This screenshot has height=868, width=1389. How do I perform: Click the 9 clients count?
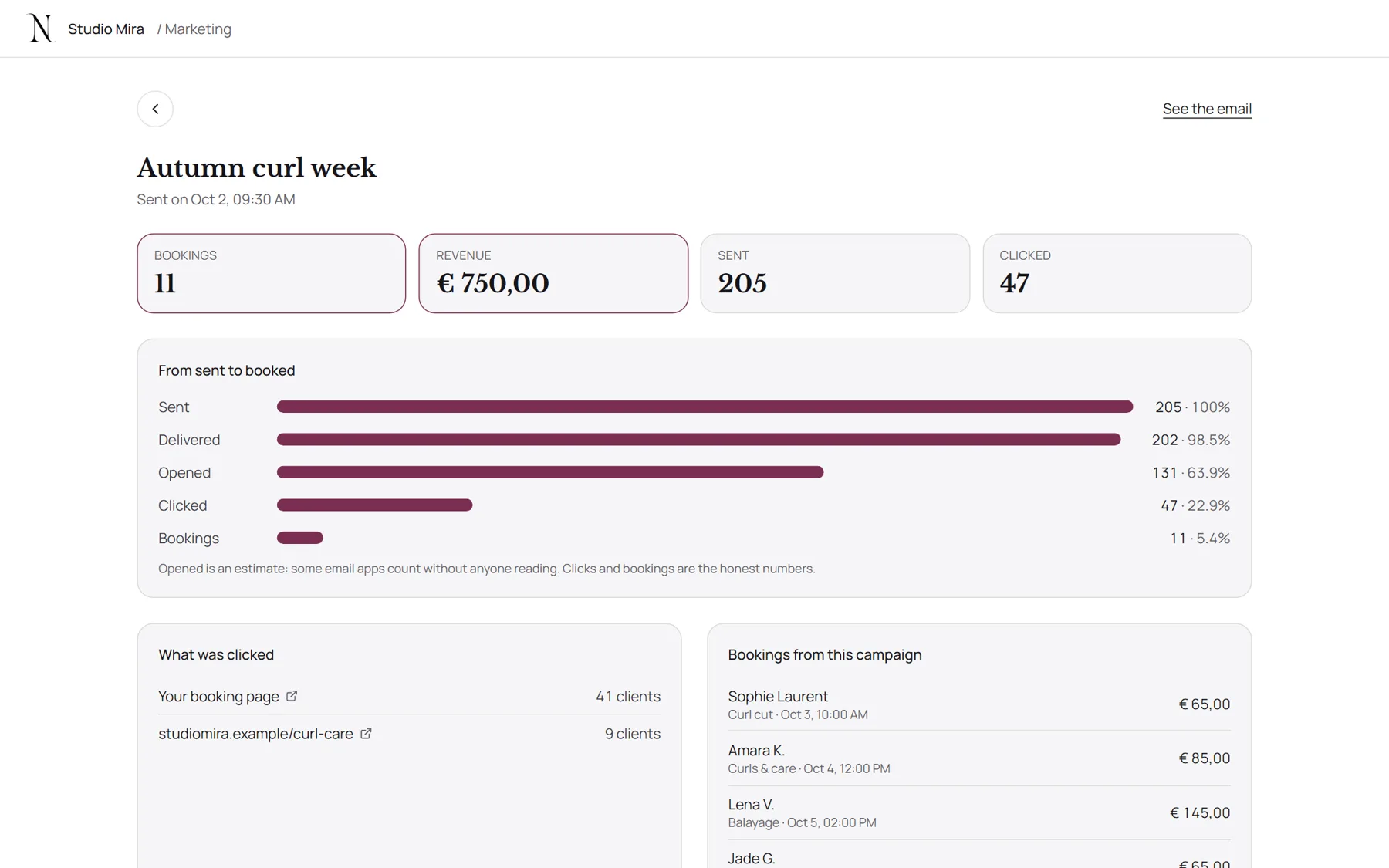(632, 734)
